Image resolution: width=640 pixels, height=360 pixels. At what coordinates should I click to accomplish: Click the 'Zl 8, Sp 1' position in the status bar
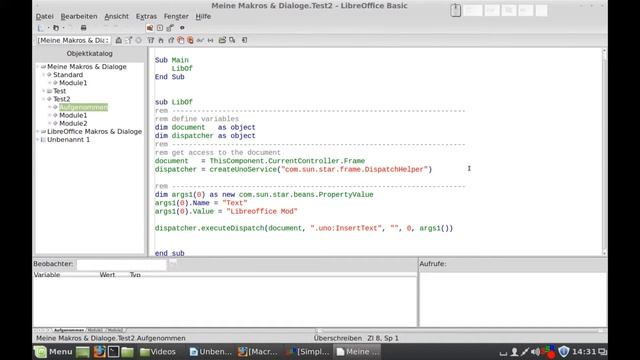pos(383,338)
